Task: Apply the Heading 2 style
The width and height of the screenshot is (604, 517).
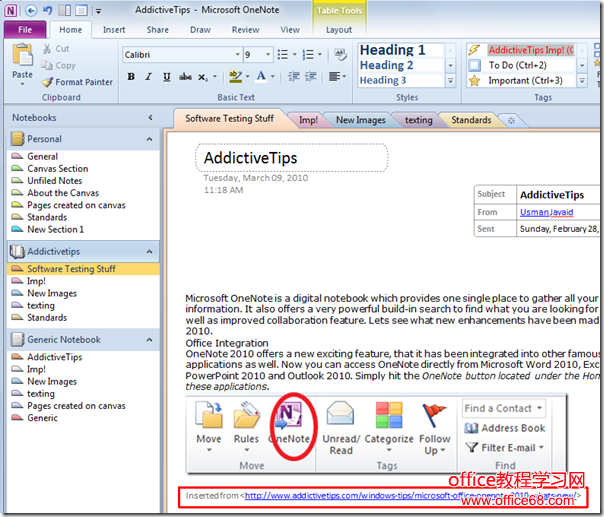Action: pos(401,65)
